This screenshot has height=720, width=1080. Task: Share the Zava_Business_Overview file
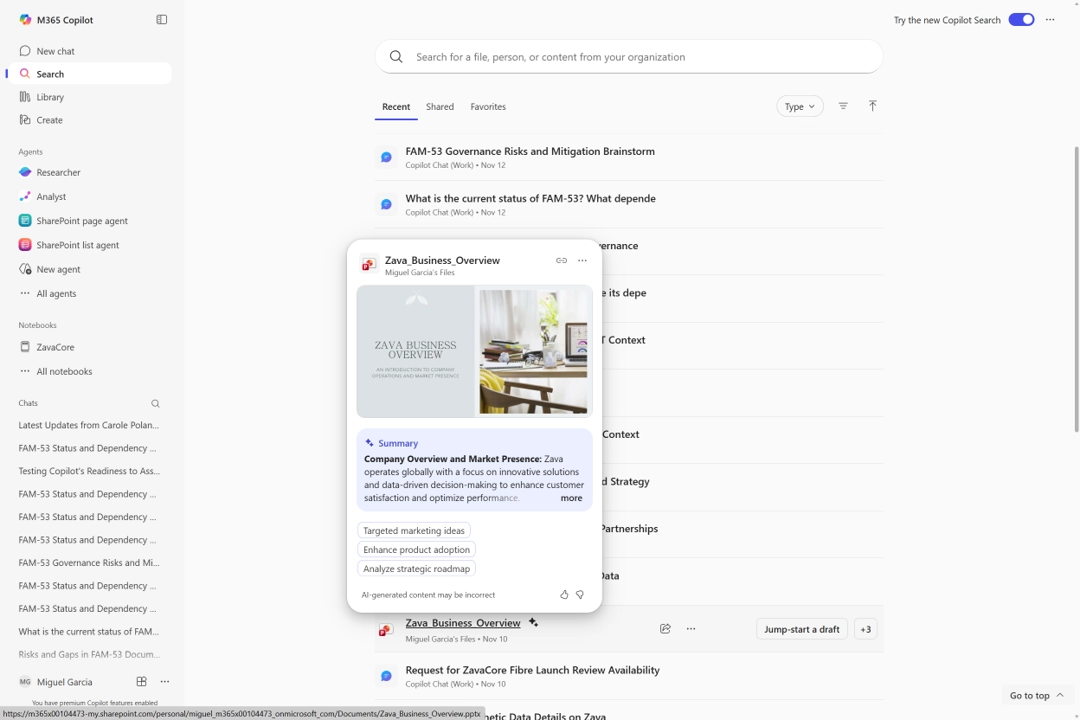tap(665, 629)
